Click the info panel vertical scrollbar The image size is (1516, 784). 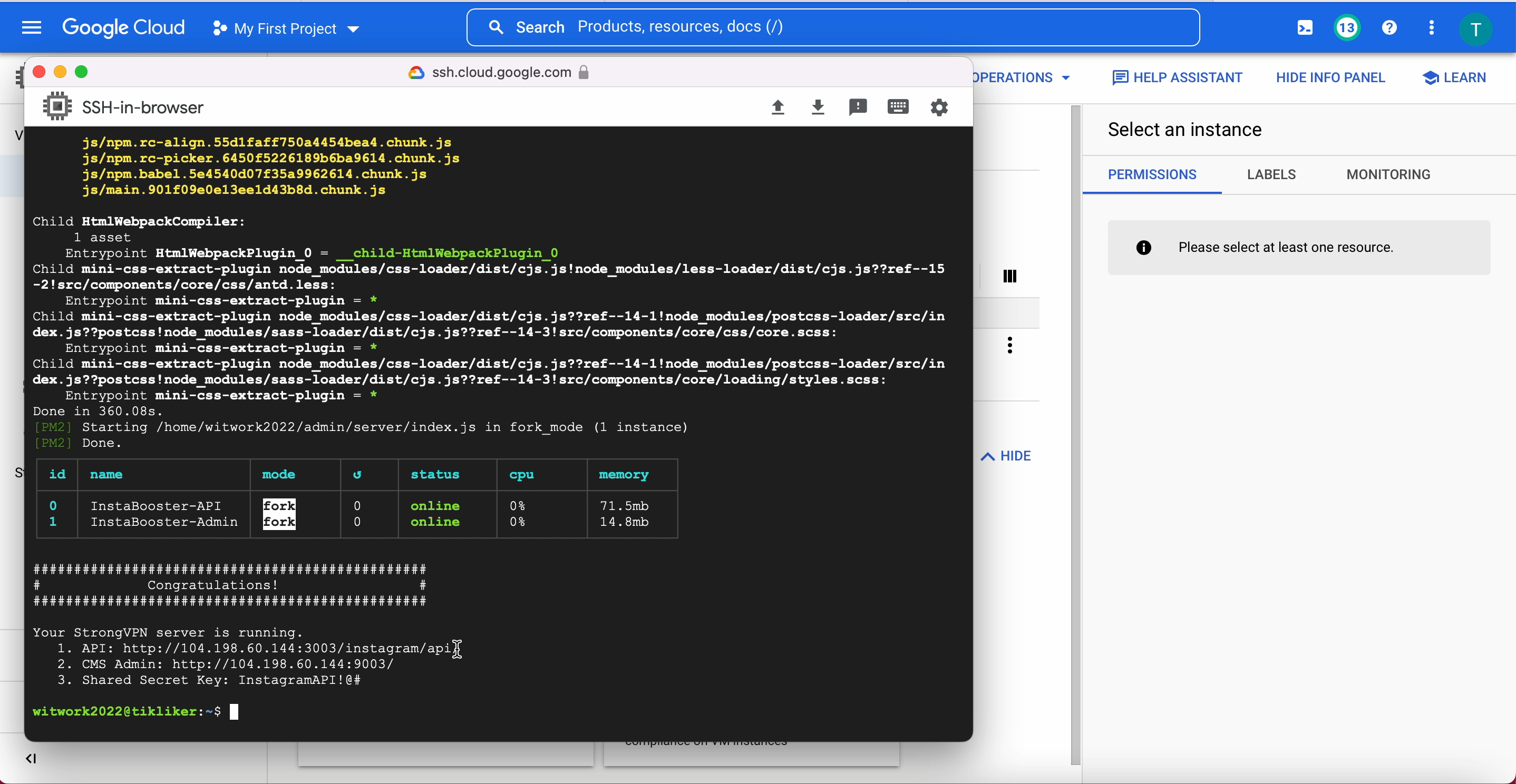[1075, 435]
